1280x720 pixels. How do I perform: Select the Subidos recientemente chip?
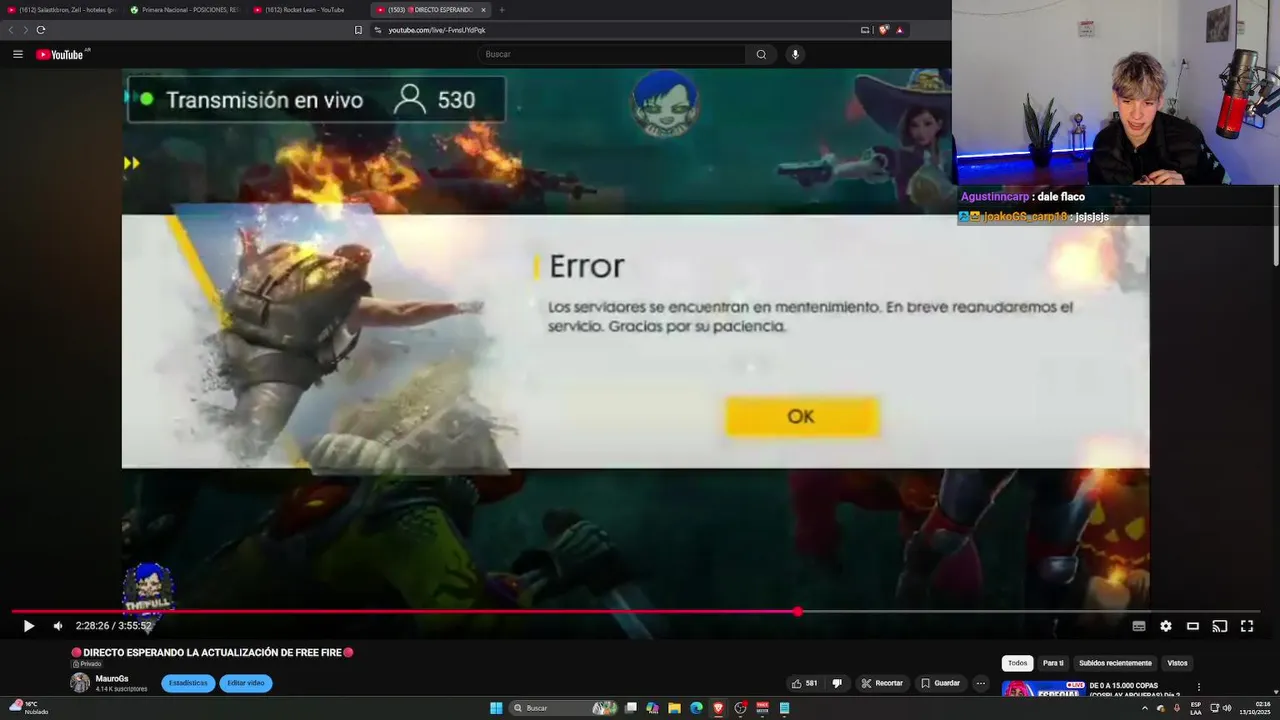coord(1115,663)
